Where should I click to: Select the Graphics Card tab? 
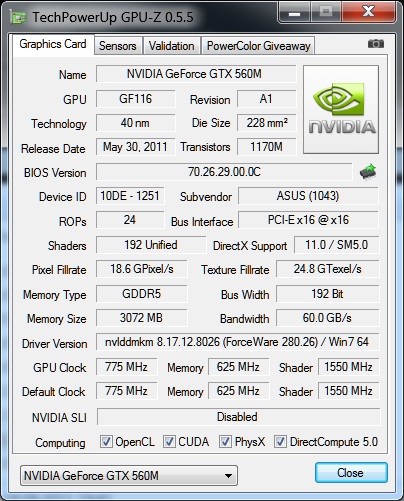pyautogui.click(x=53, y=44)
